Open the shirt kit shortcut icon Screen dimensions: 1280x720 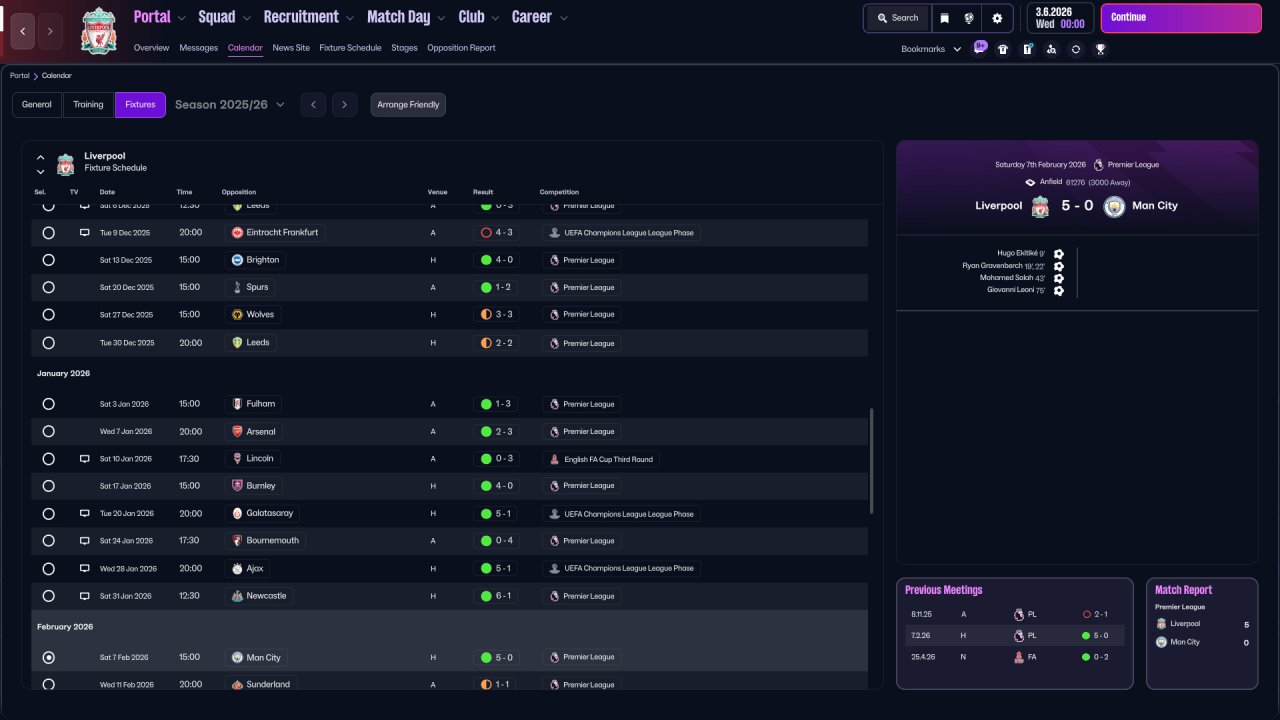tap(1003, 49)
